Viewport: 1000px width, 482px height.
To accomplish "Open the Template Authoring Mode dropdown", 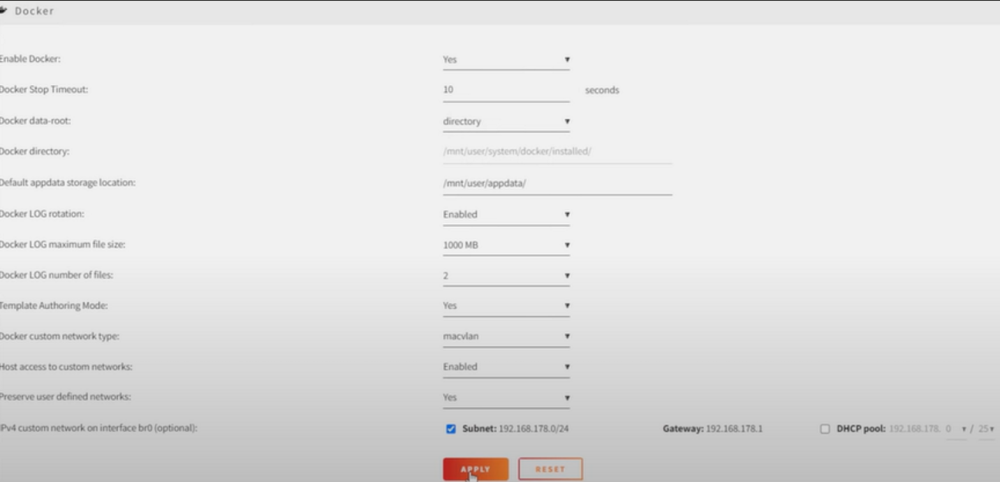I will (x=506, y=305).
